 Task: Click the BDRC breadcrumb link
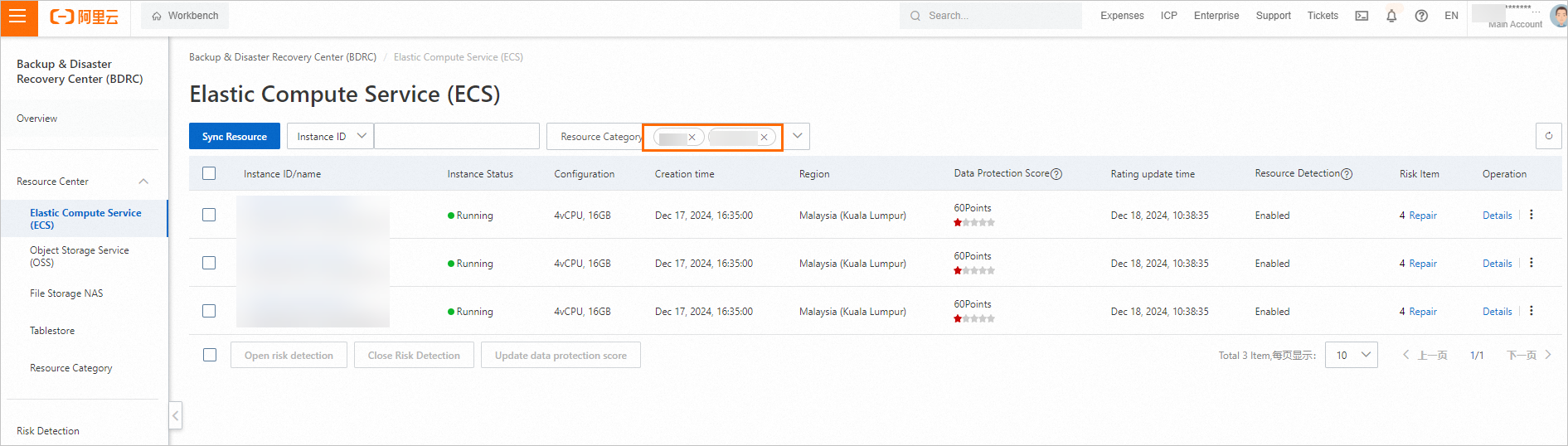(x=283, y=57)
